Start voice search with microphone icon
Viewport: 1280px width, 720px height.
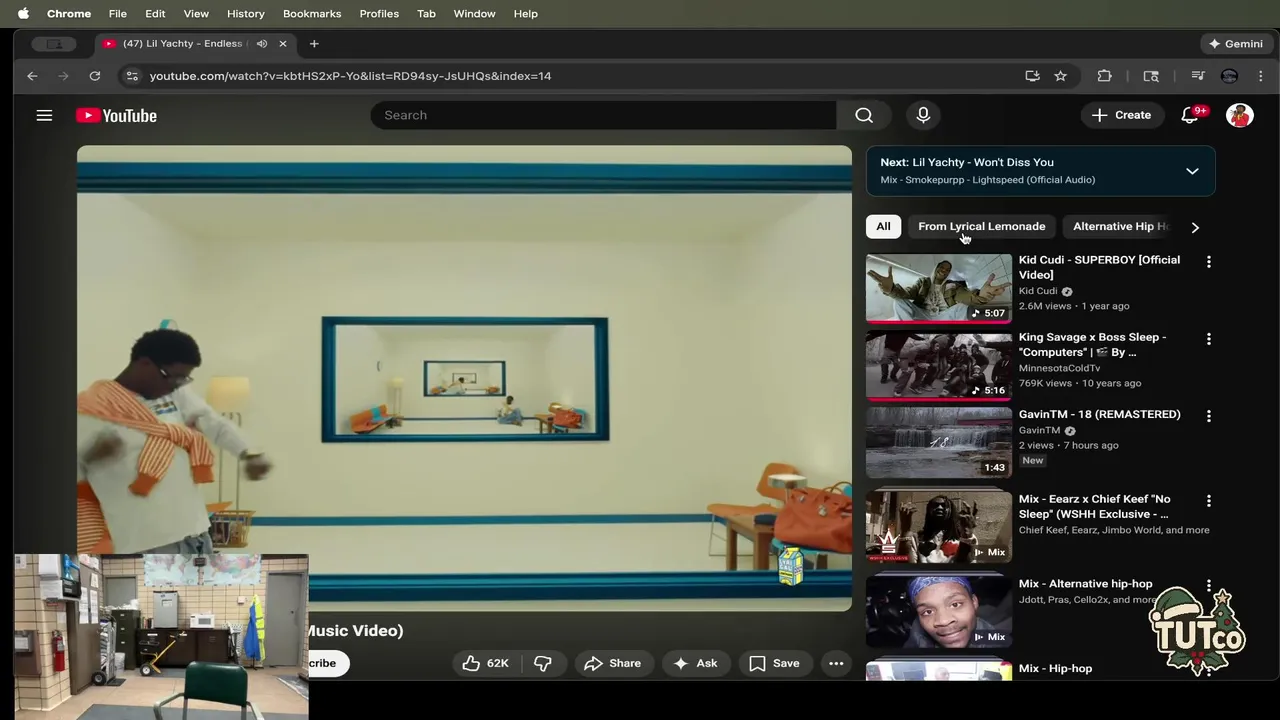[923, 115]
